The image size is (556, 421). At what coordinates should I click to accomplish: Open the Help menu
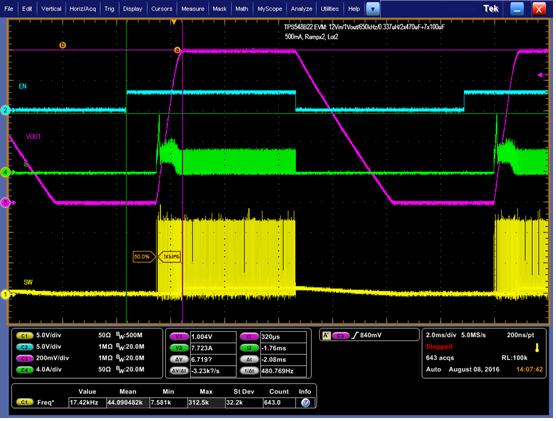click(x=354, y=9)
